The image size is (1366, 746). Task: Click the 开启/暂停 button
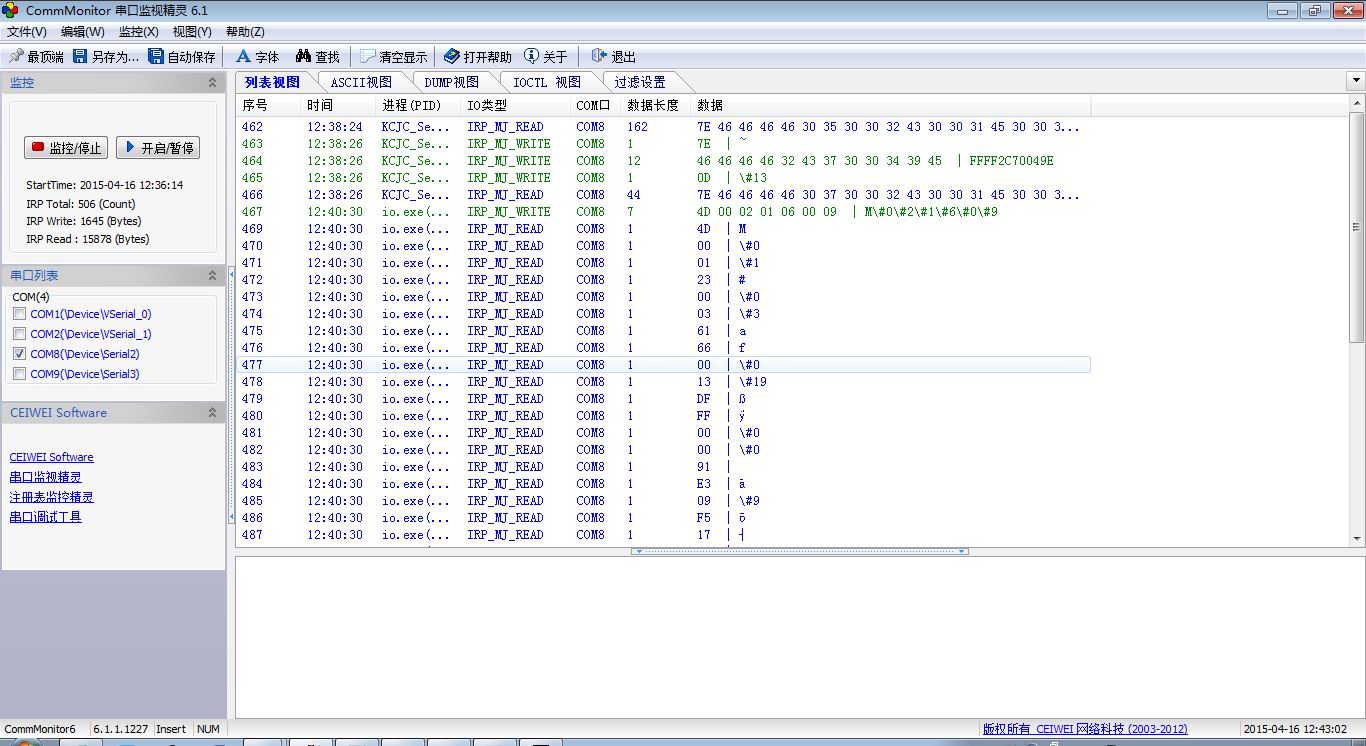click(158, 148)
